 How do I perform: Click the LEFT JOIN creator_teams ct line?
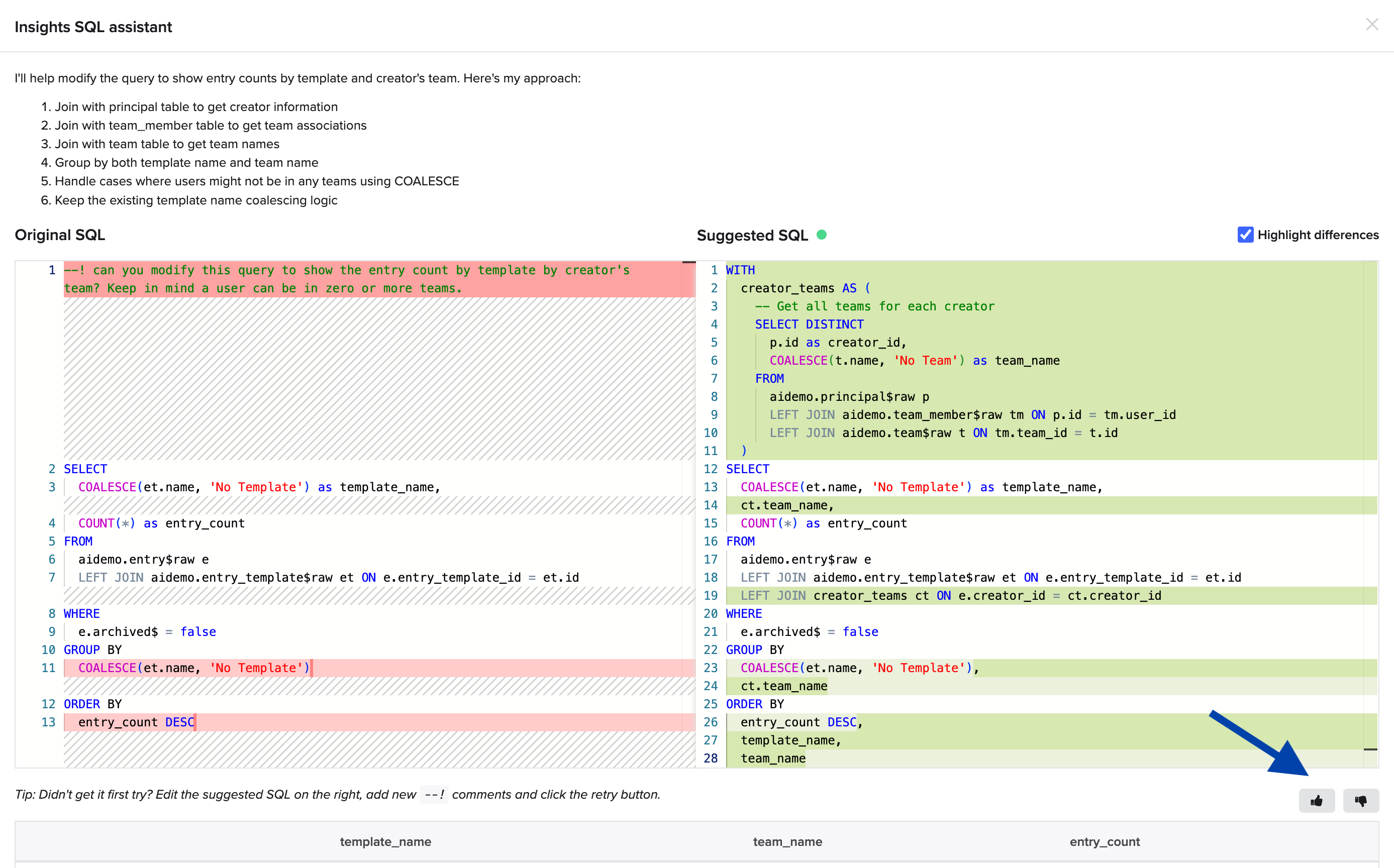[951, 595]
